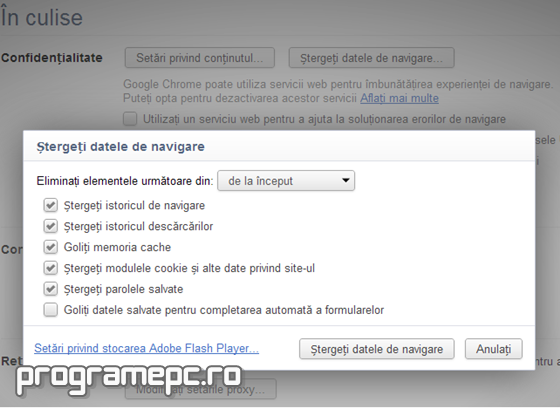The height and width of the screenshot is (408, 560).
Task: Click the 'Anulați' cancel button
Action: [494, 349]
